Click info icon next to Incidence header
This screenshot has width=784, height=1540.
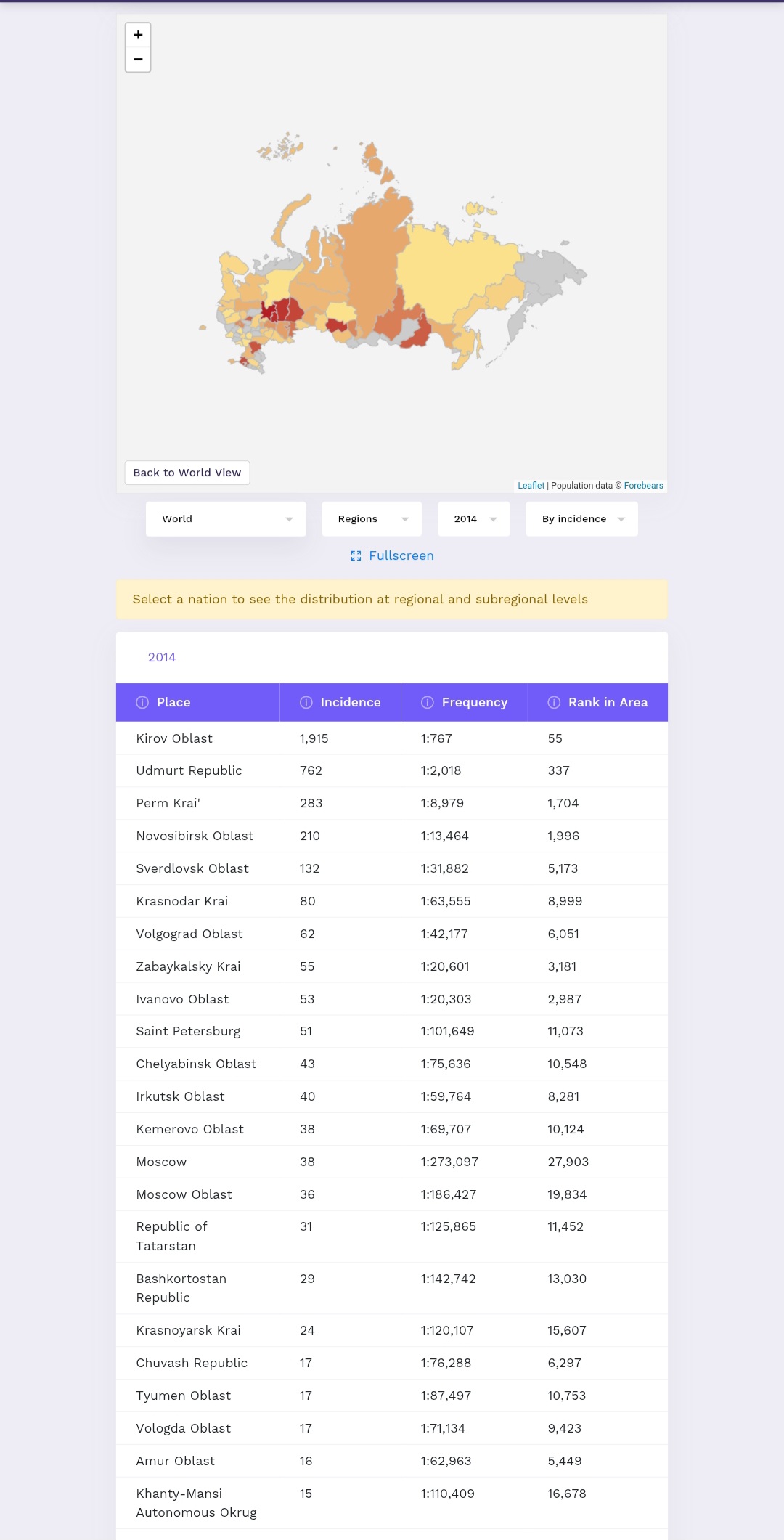point(306,703)
